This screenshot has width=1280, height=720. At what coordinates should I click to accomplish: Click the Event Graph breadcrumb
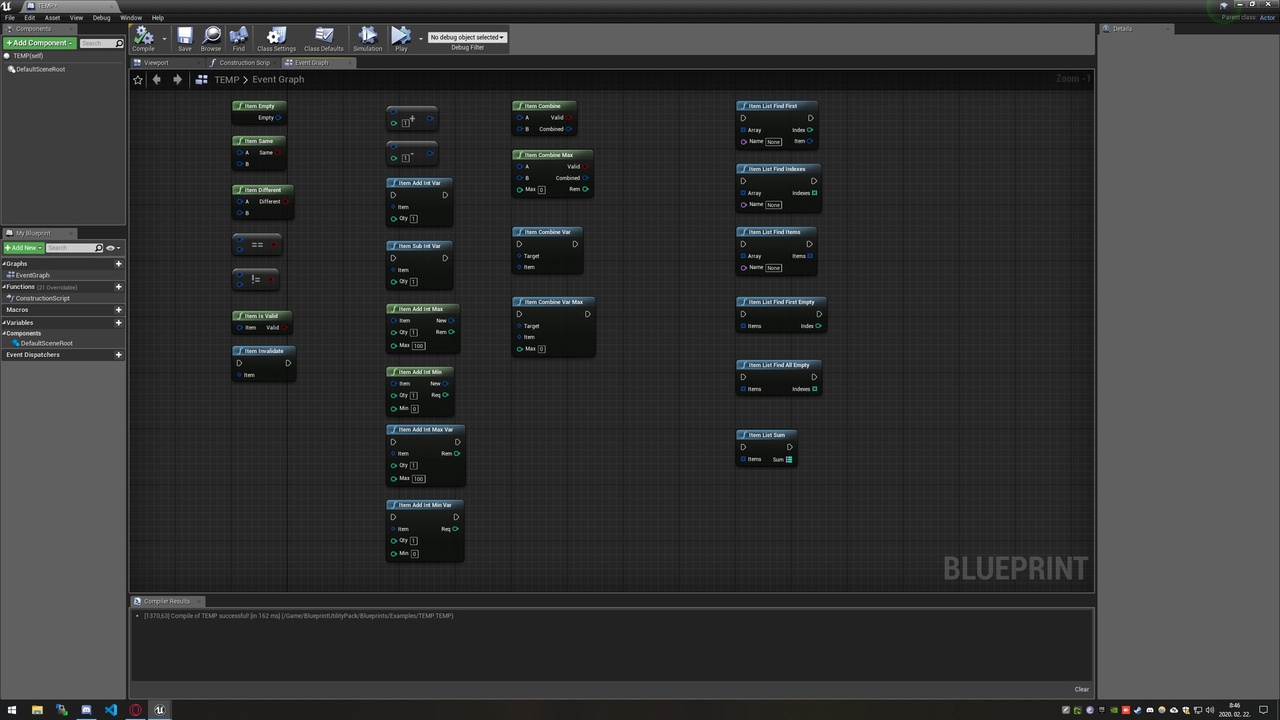pos(278,80)
